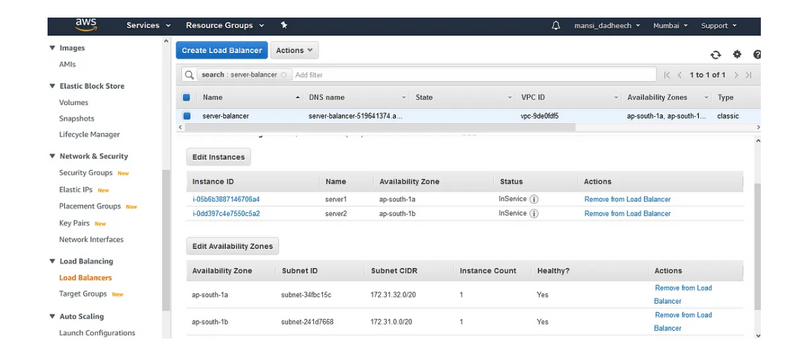
Task: Sort by the VPC ID column header
Action: 533,97
